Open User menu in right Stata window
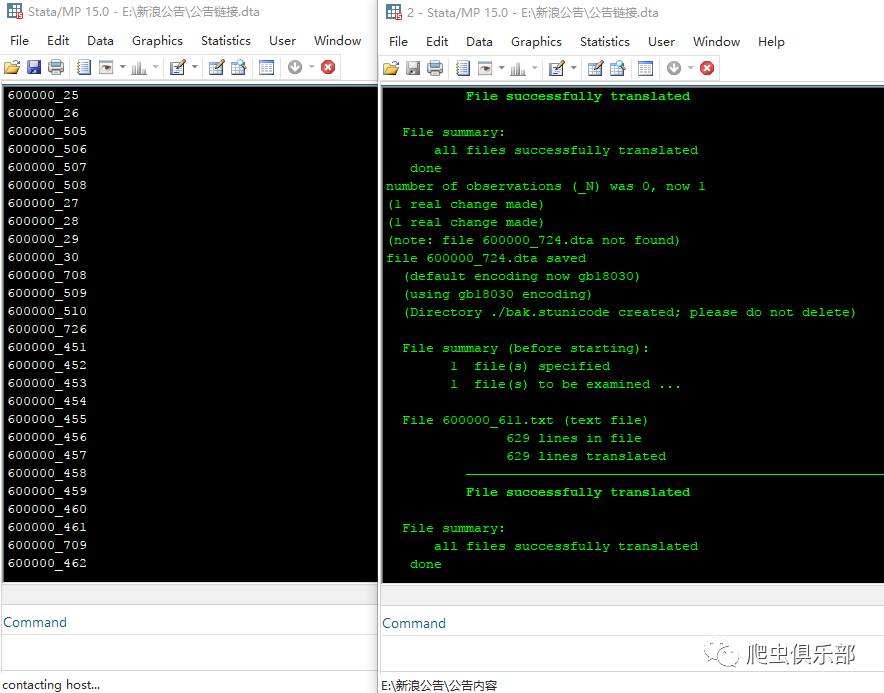 (661, 42)
